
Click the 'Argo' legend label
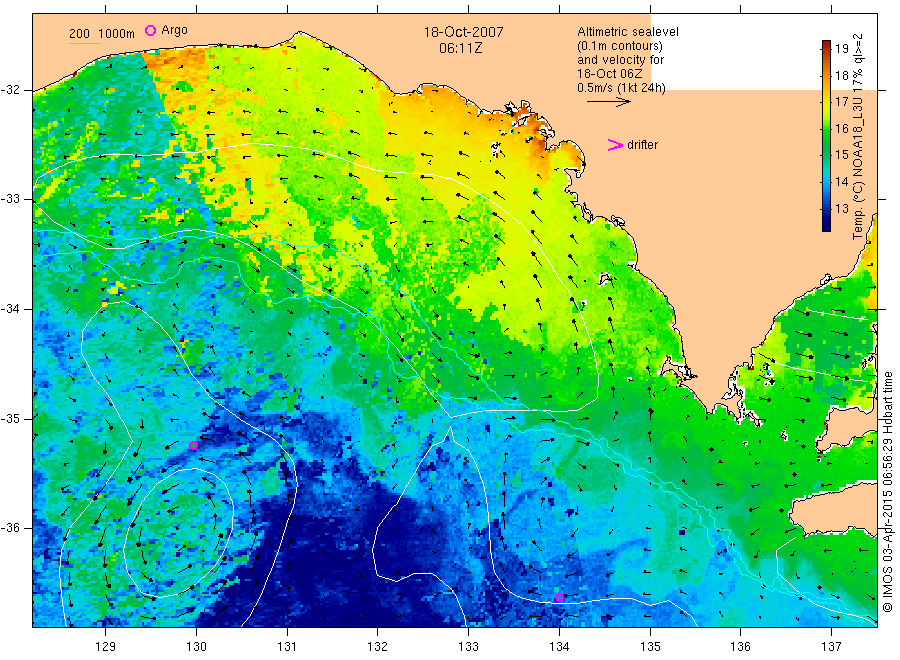point(174,30)
